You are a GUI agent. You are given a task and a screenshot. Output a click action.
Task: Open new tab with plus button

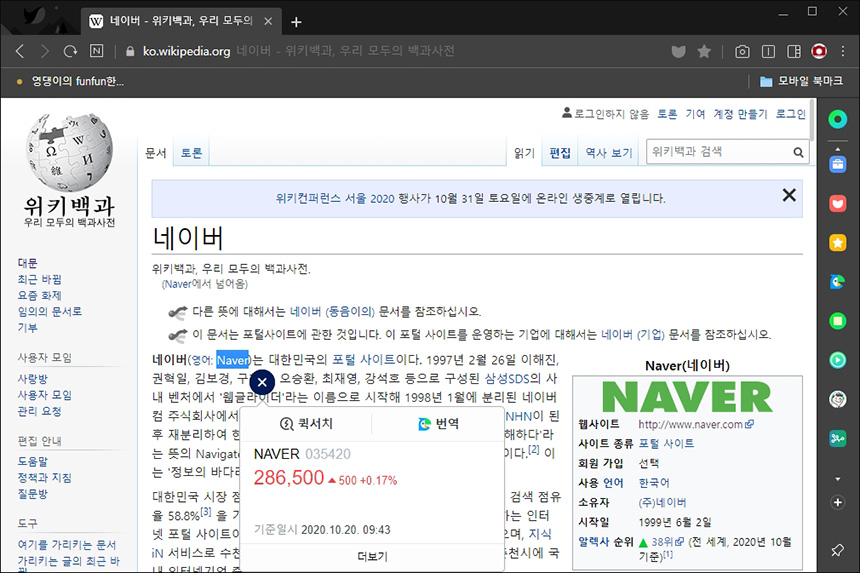(296, 22)
